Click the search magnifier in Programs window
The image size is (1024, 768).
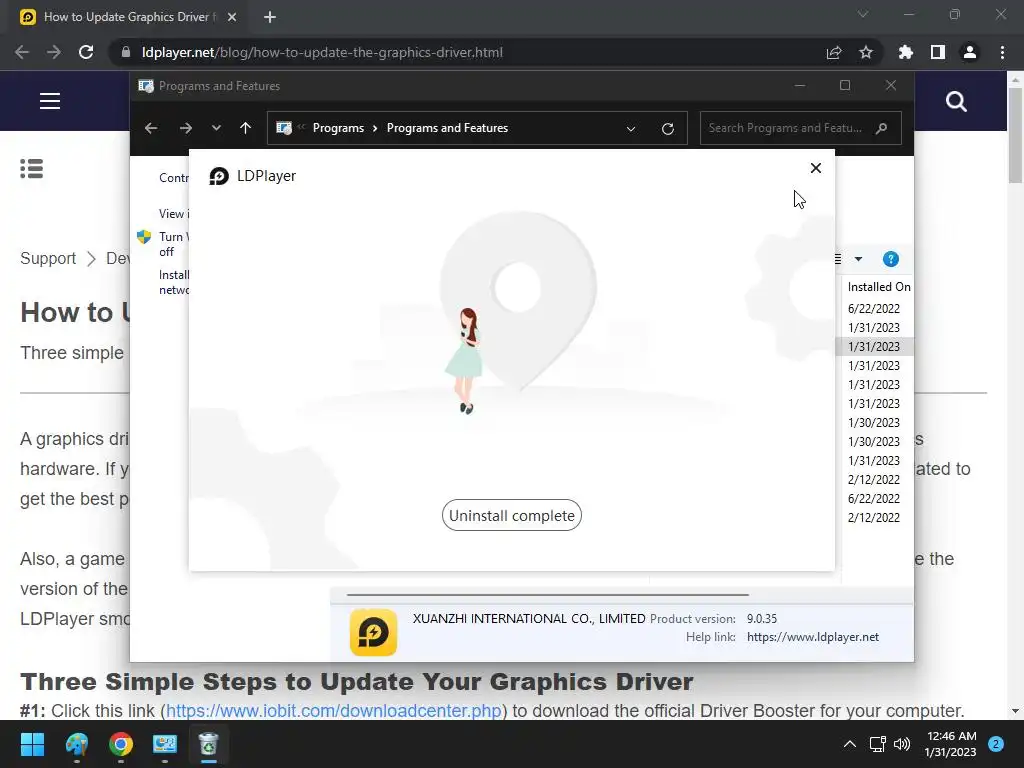(882, 128)
